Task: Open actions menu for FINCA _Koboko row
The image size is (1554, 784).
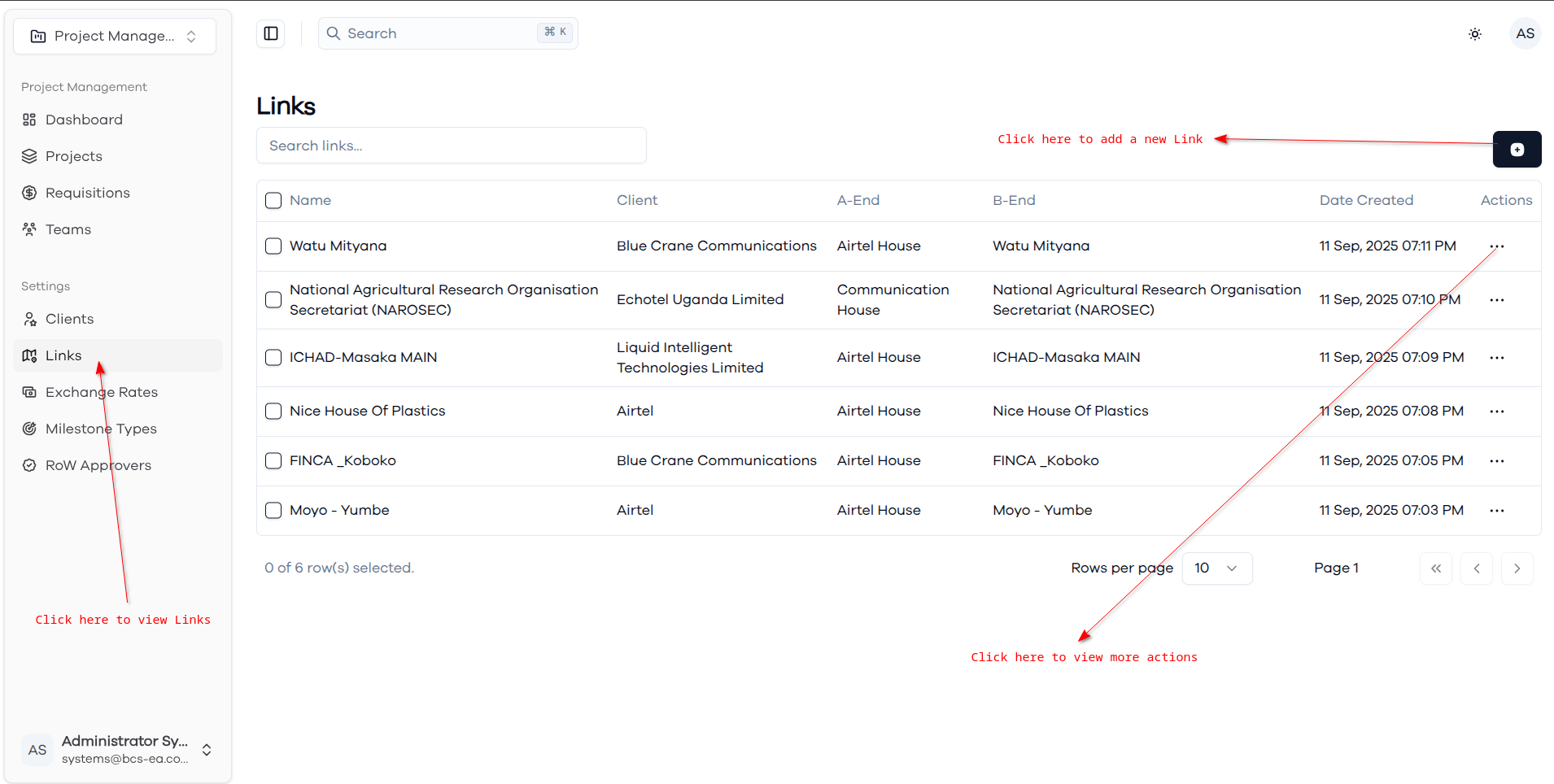Action: (x=1497, y=461)
